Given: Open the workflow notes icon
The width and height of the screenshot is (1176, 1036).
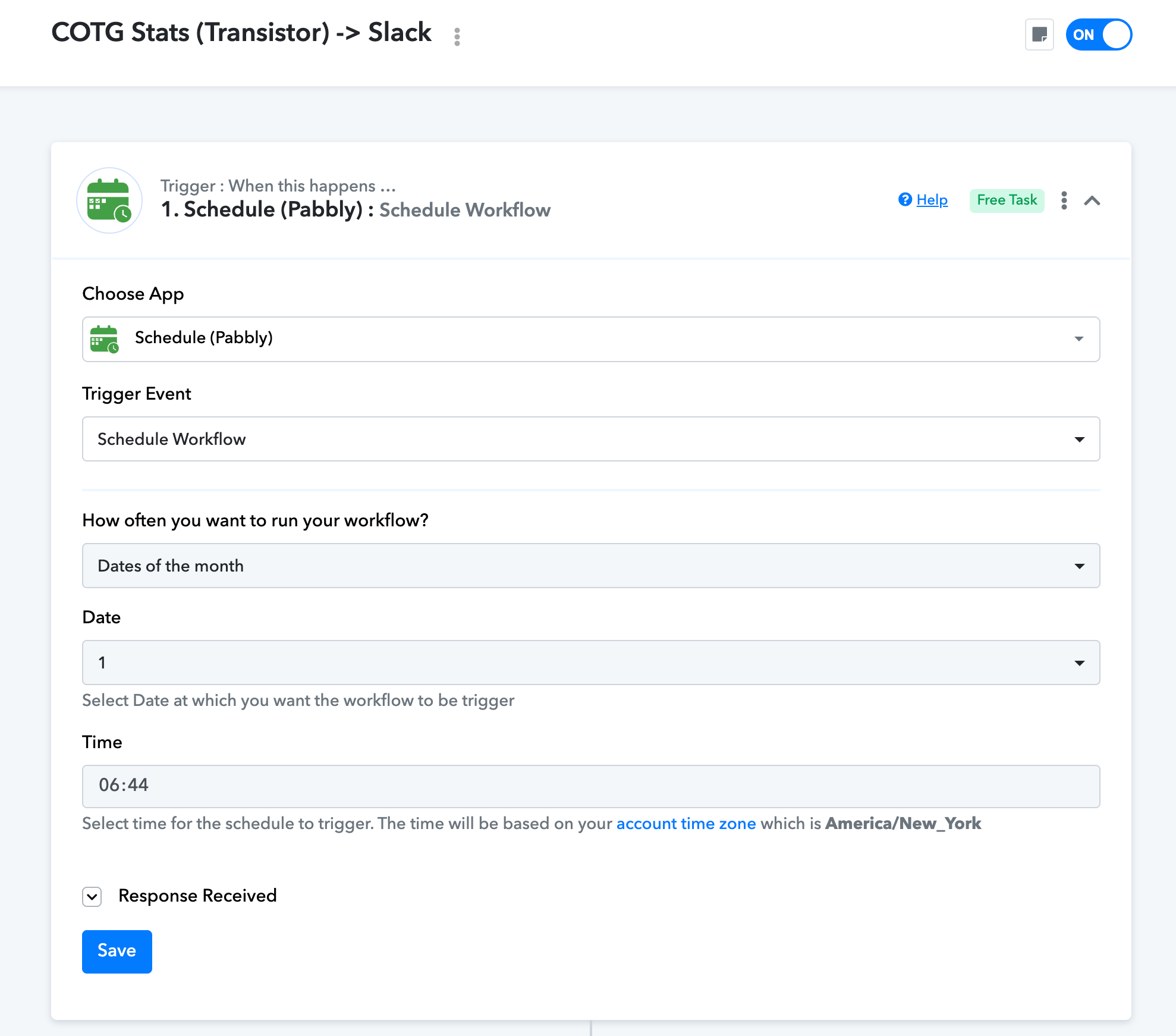Looking at the screenshot, I should tap(1039, 34).
